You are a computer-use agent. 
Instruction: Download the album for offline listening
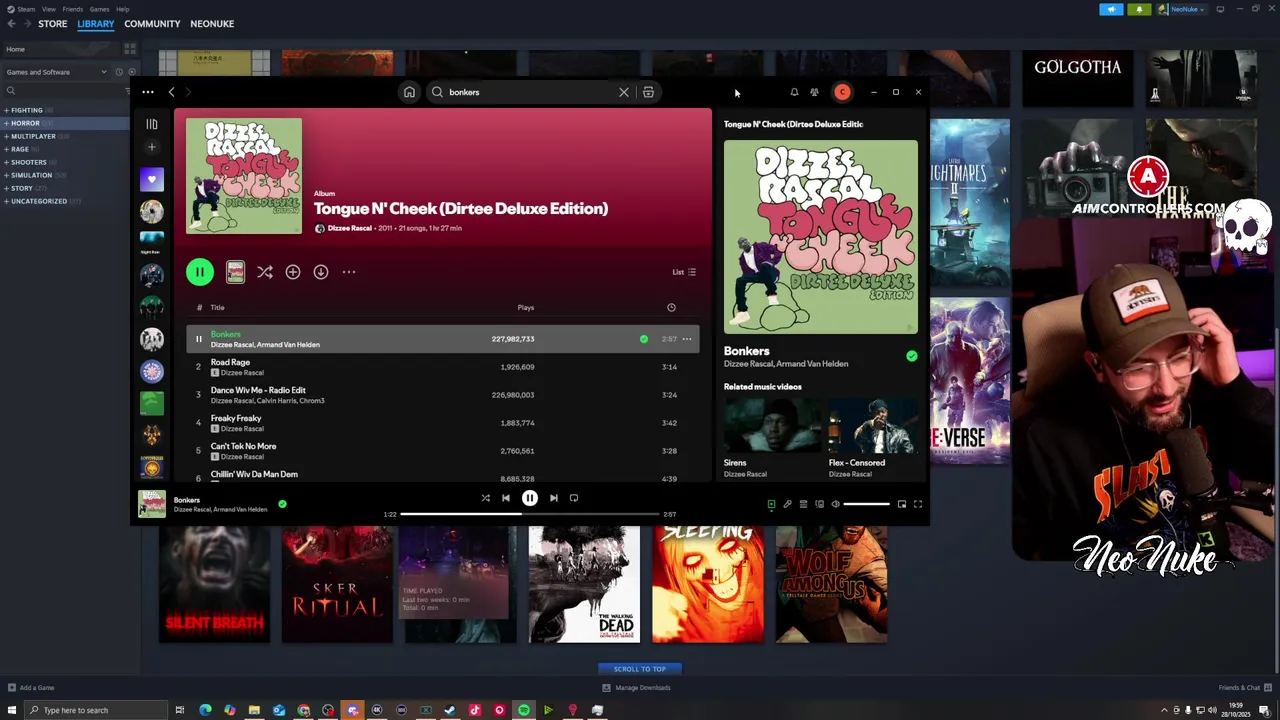[321, 272]
